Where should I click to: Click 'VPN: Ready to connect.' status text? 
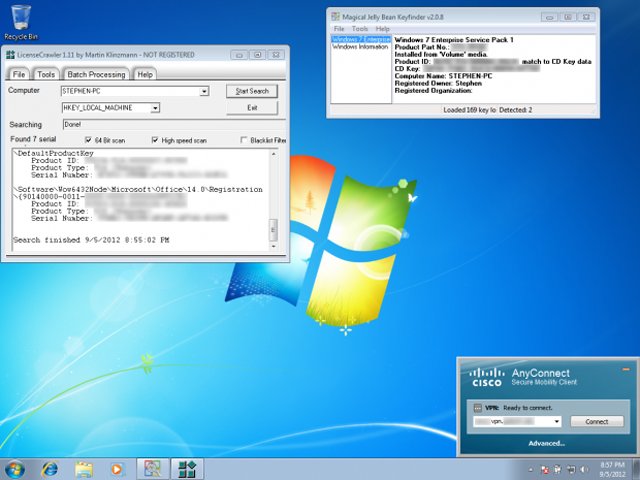point(518,408)
